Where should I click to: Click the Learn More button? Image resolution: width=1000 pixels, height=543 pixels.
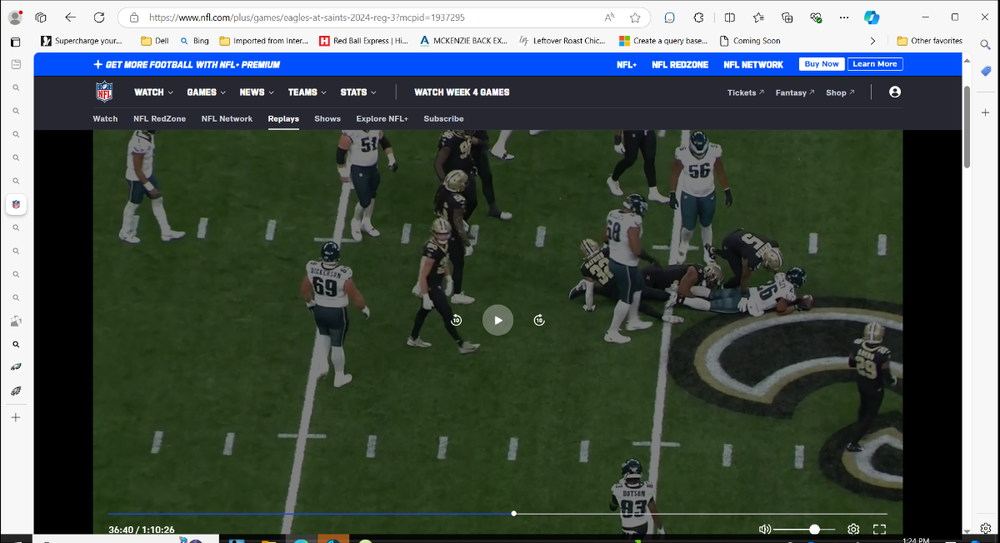(x=875, y=64)
